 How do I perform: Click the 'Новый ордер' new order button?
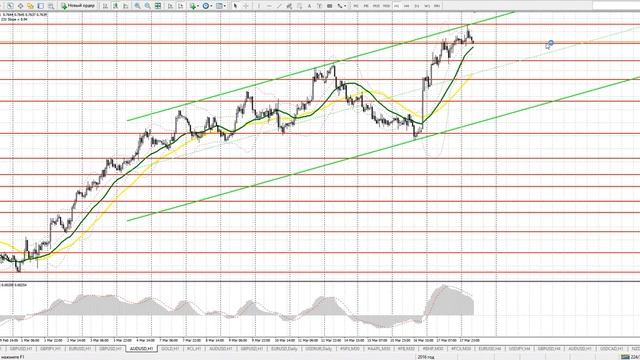coord(78,6)
